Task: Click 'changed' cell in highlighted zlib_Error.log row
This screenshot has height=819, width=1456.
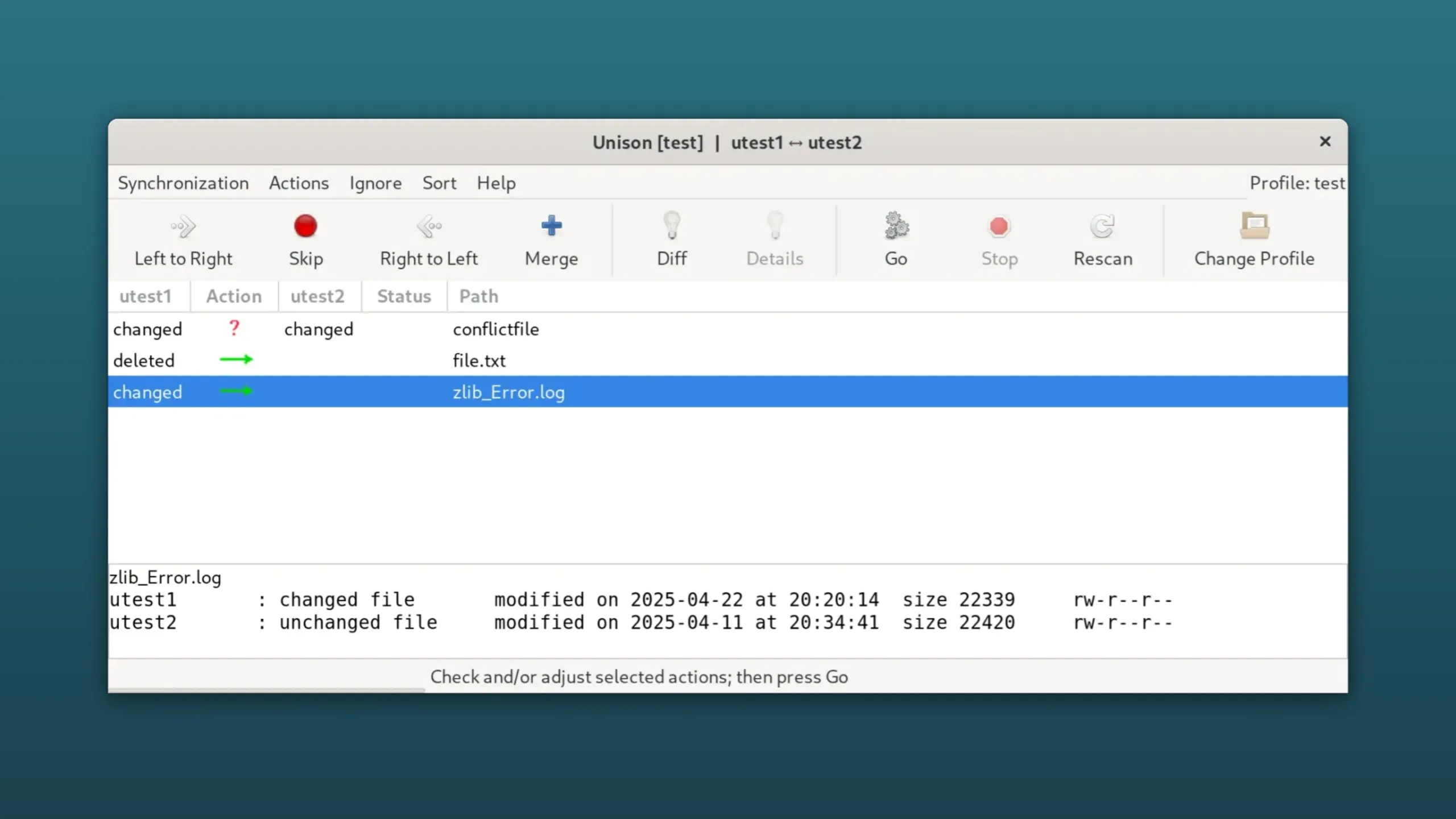Action: coord(147,392)
